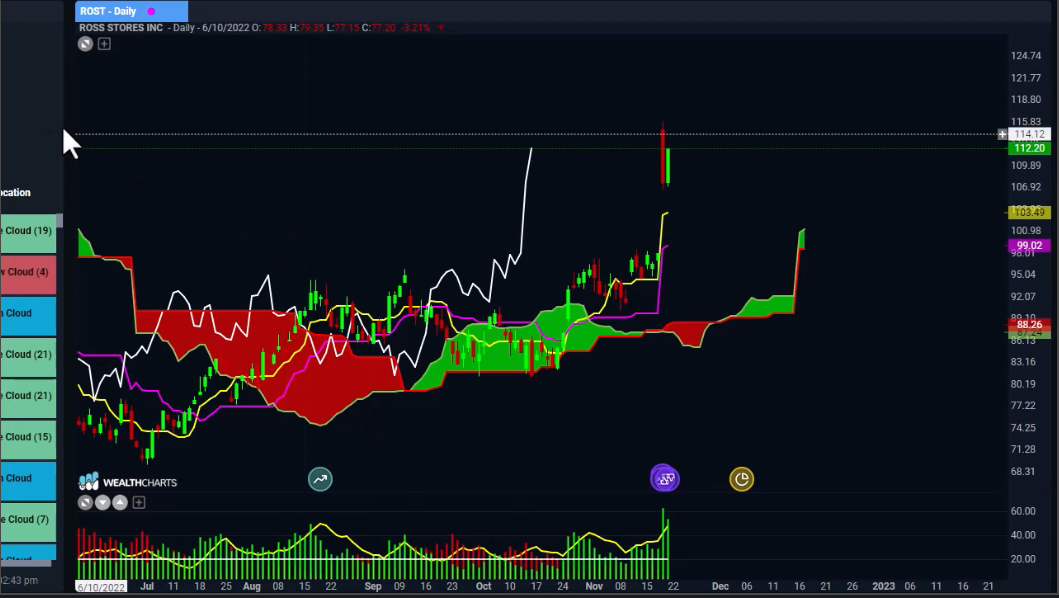The height and width of the screenshot is (598, 1059).
Task: Select the green Cloud (7) row
Action: [x=28, y=522]
